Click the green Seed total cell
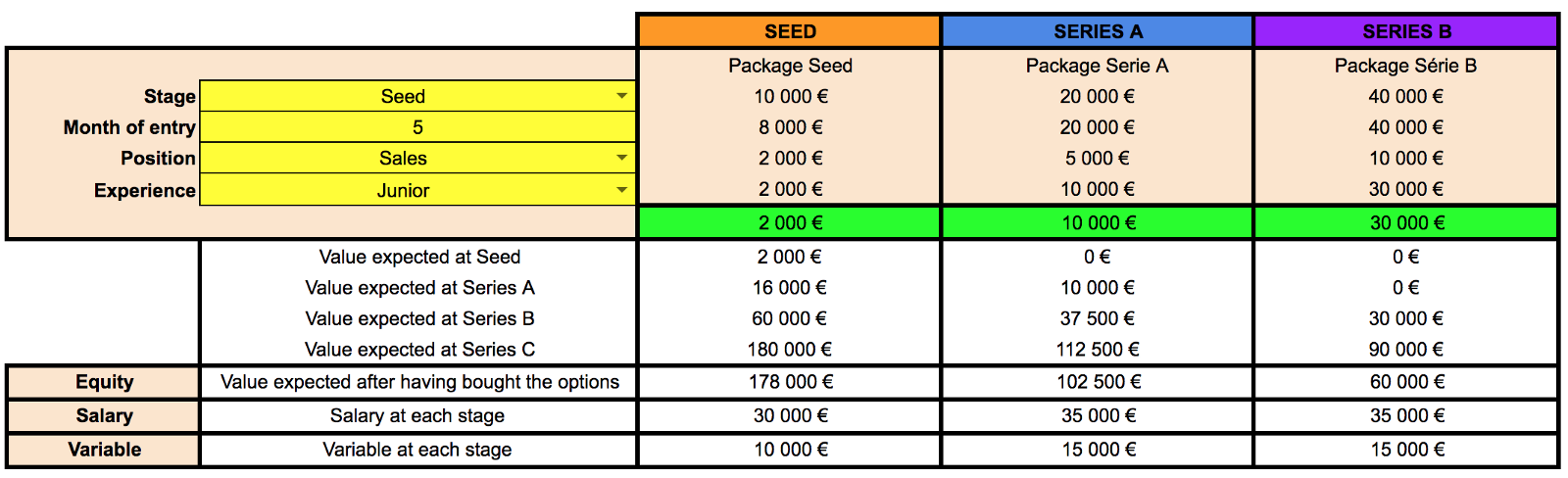Screen dimensions: 1568x478 pos(790,222)
